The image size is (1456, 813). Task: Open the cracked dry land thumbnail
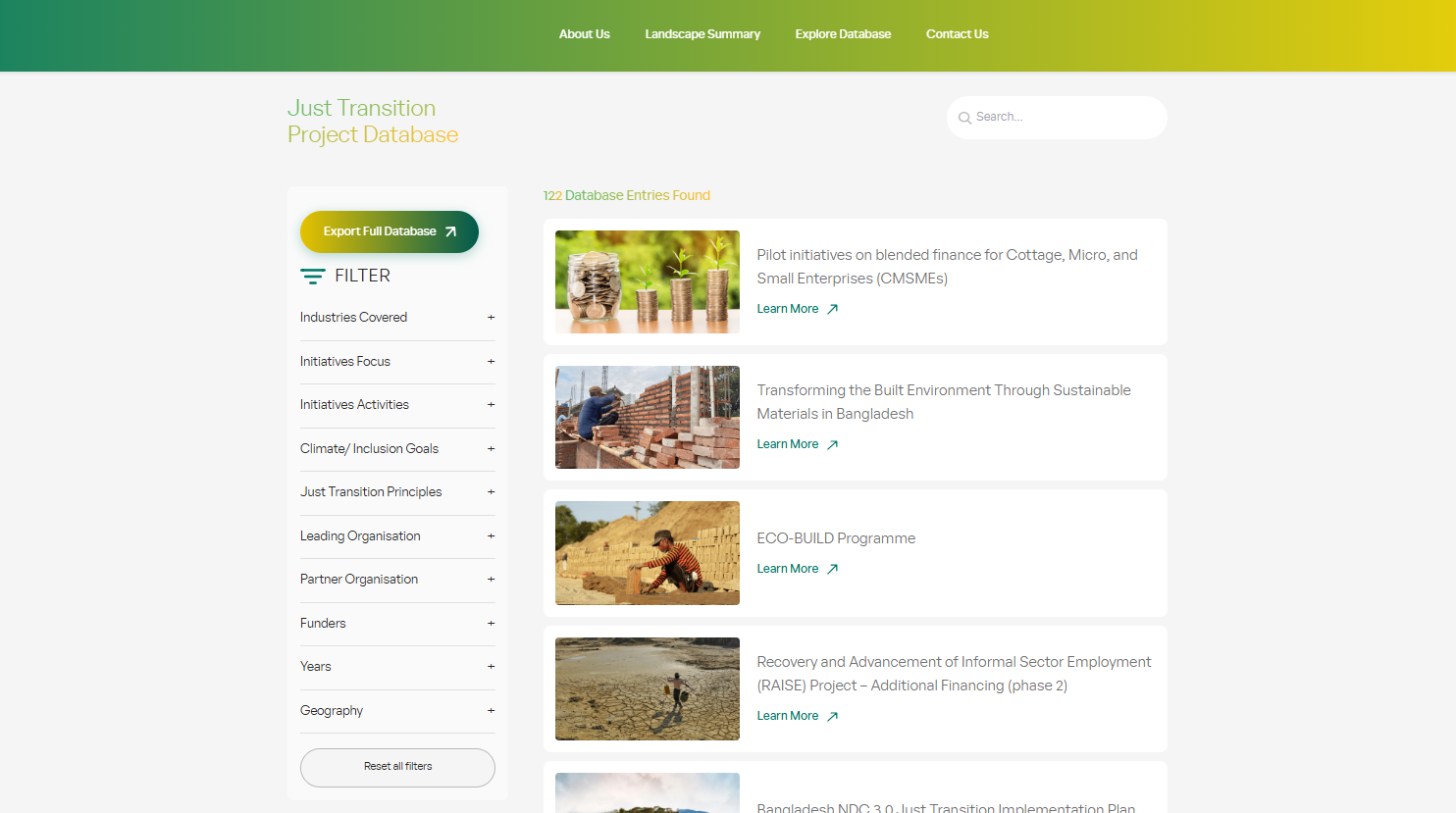pos(648,688)
